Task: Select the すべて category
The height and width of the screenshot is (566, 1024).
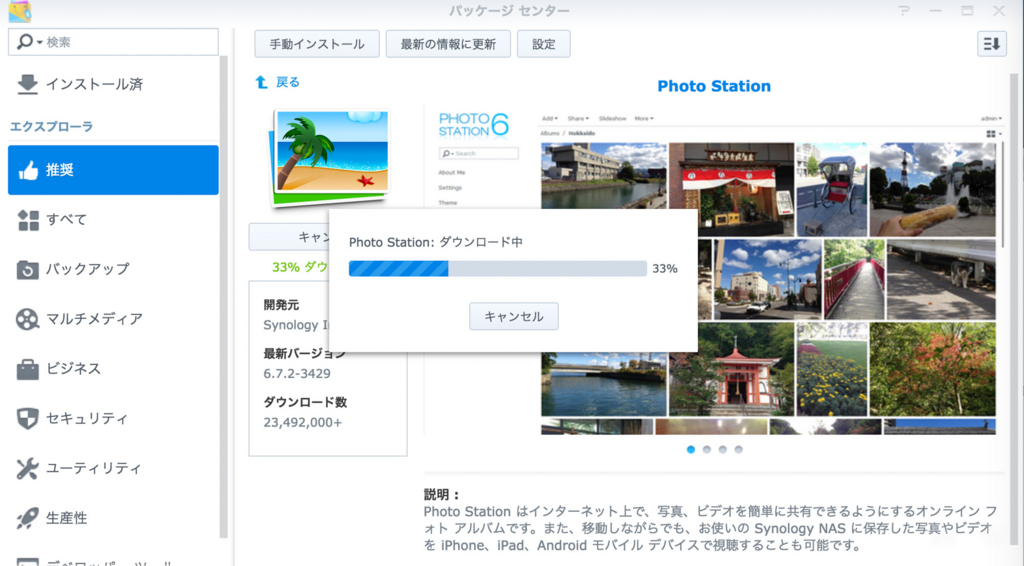Action: pyautogui.click(x=114, y=219)
